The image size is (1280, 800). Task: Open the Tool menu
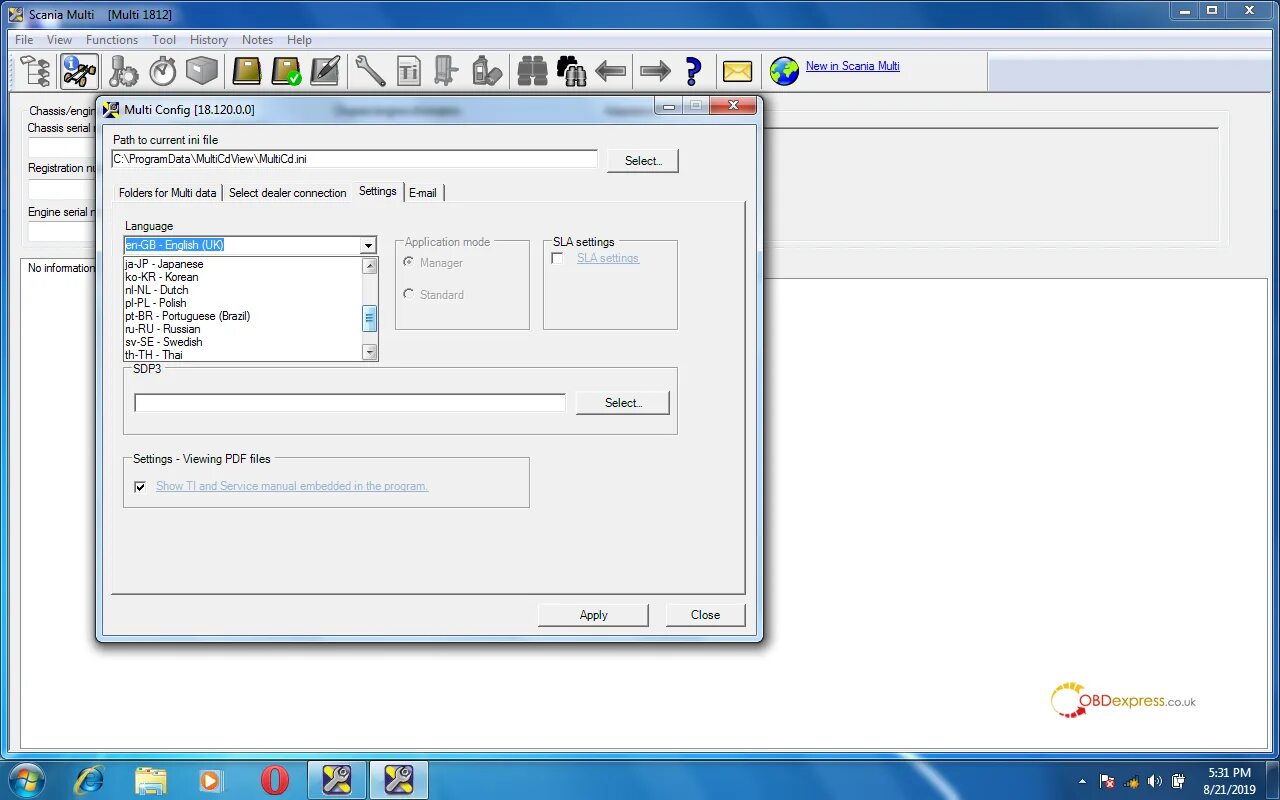point(164,40)
